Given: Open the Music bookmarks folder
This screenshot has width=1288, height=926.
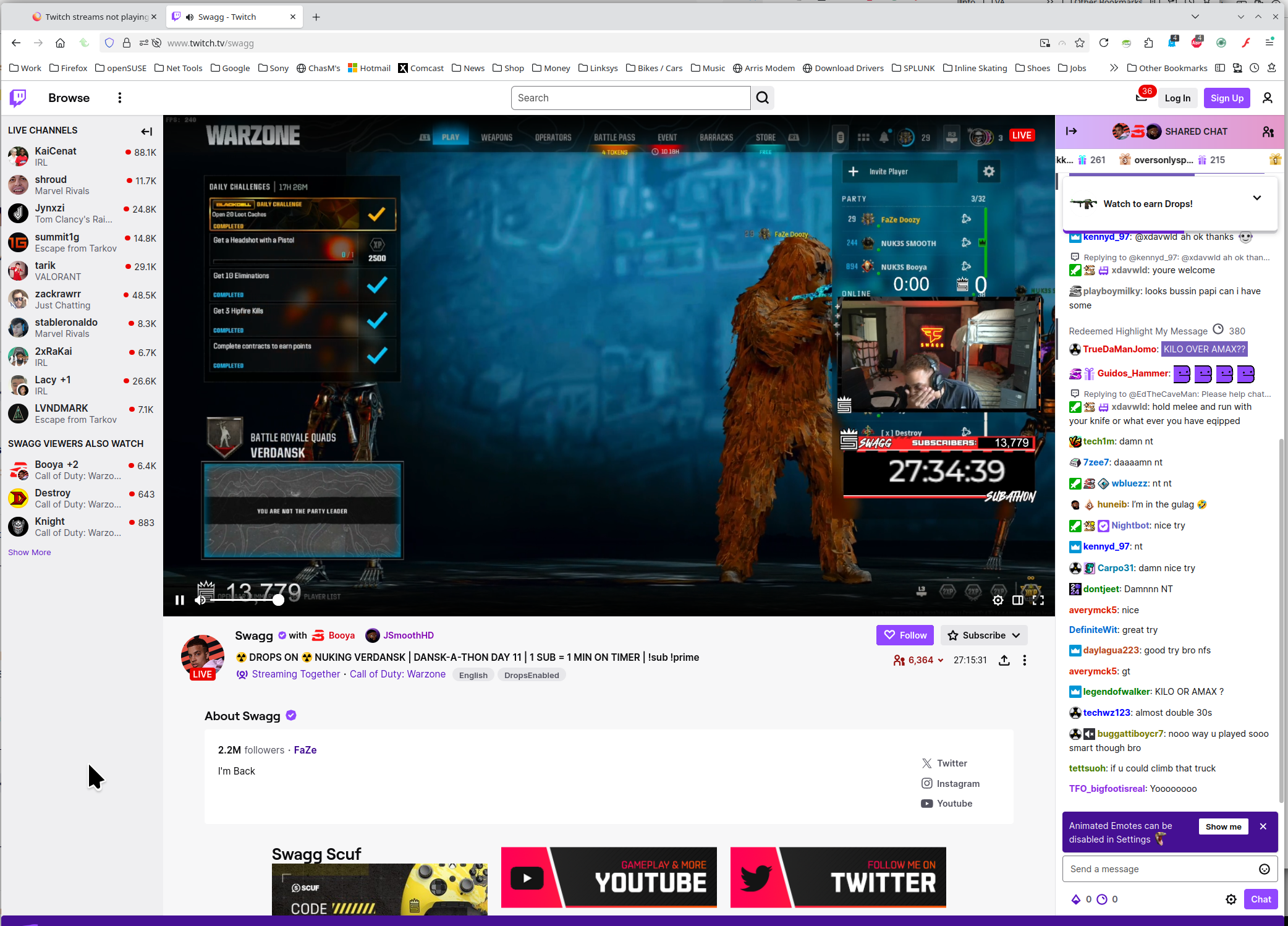Looking at the screenshot, I should pyautogui.click(x=708, y=68).
